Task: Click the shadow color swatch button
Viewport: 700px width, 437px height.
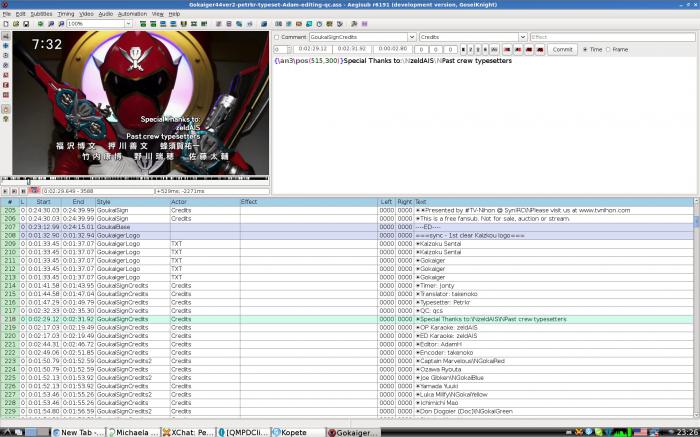Action: click(x=540, y=50)
